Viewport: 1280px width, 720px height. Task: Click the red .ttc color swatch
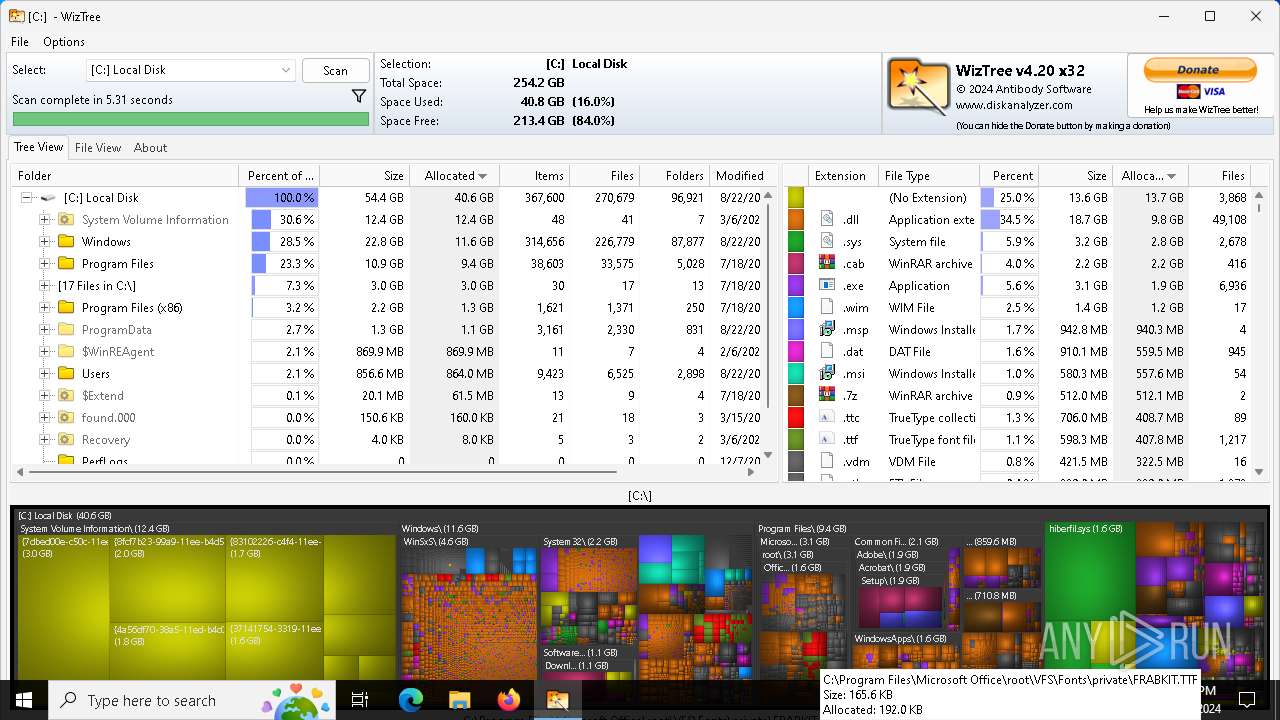(796, 418)
